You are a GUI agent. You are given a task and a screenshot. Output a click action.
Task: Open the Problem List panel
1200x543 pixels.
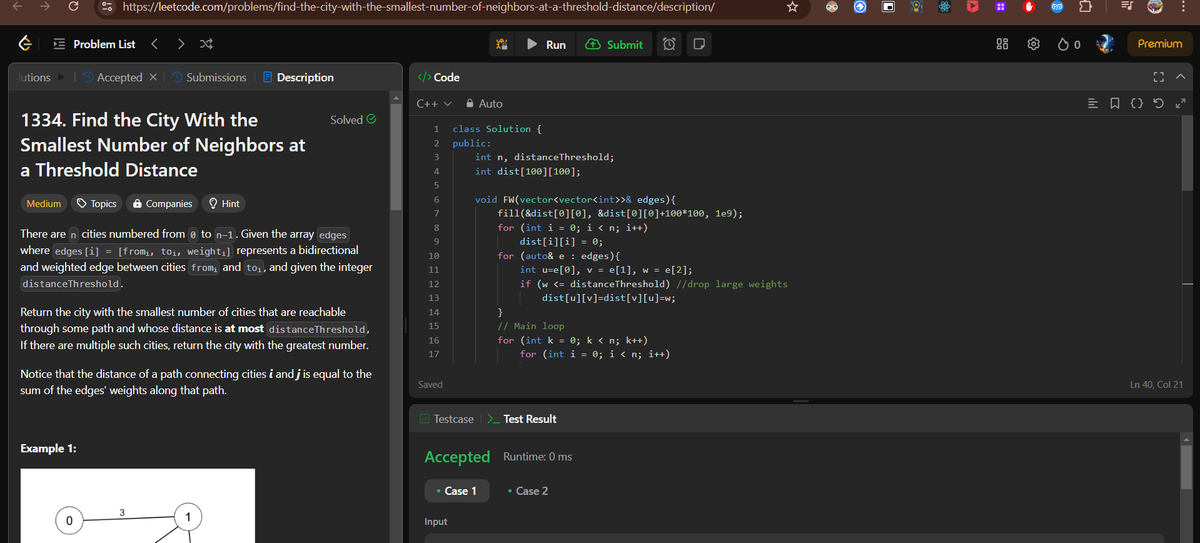94,44
